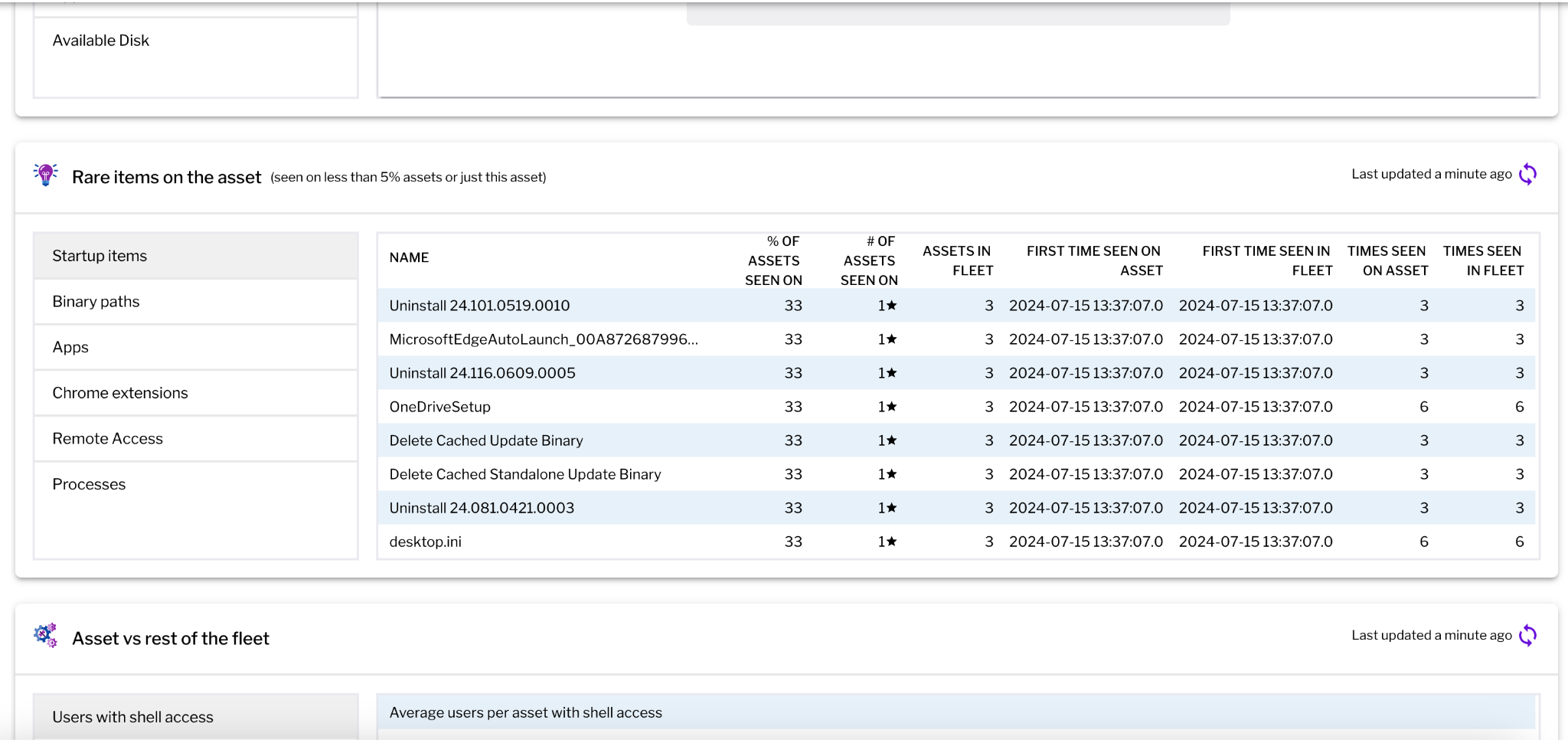Click the Uninstall 24.116.0609.0005 entry
This screenshot has height=740, width=1568.
(482, 373)
